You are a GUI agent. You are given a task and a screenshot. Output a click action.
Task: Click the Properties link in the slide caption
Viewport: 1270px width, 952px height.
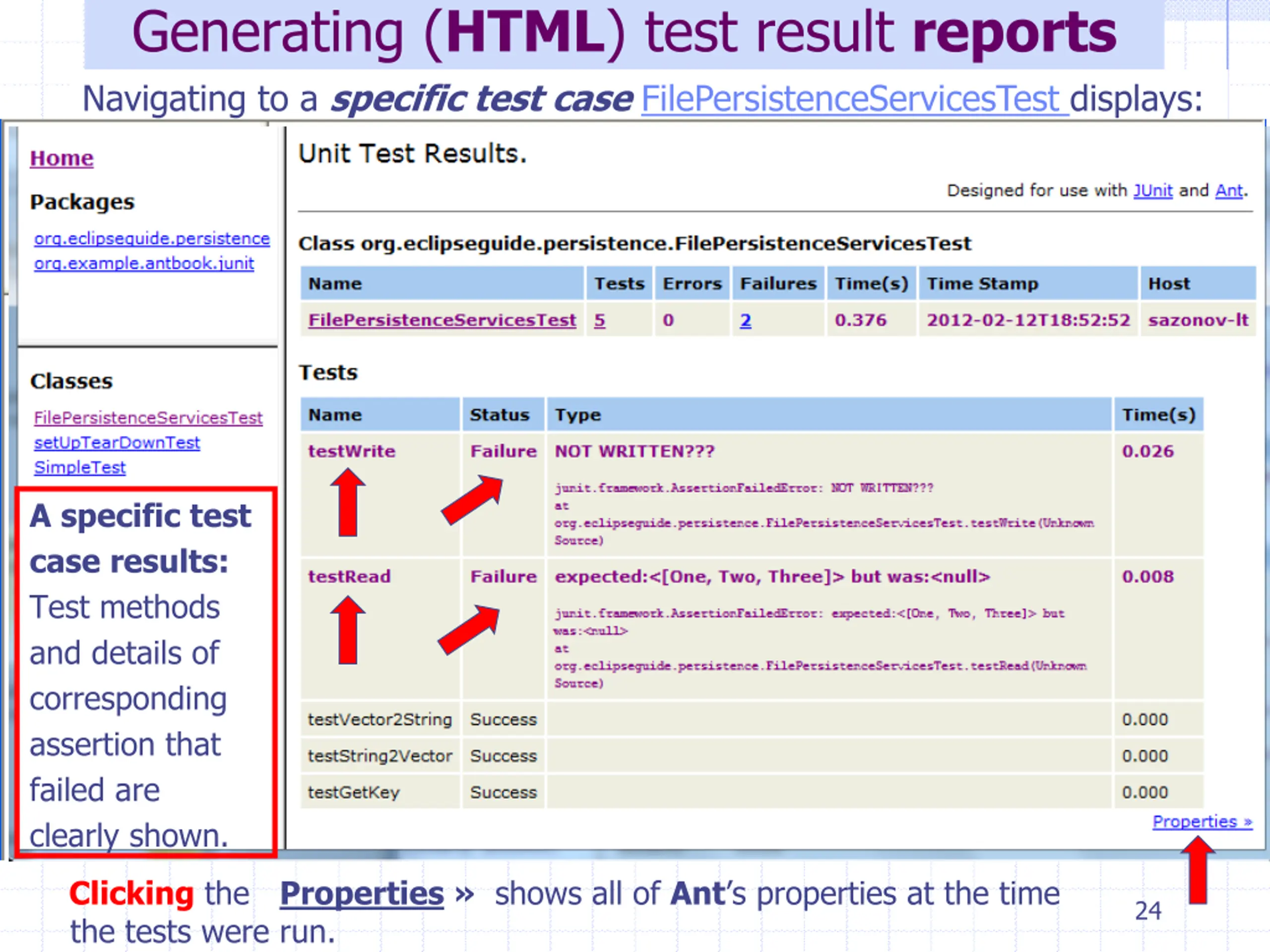(x=362, y=893)
